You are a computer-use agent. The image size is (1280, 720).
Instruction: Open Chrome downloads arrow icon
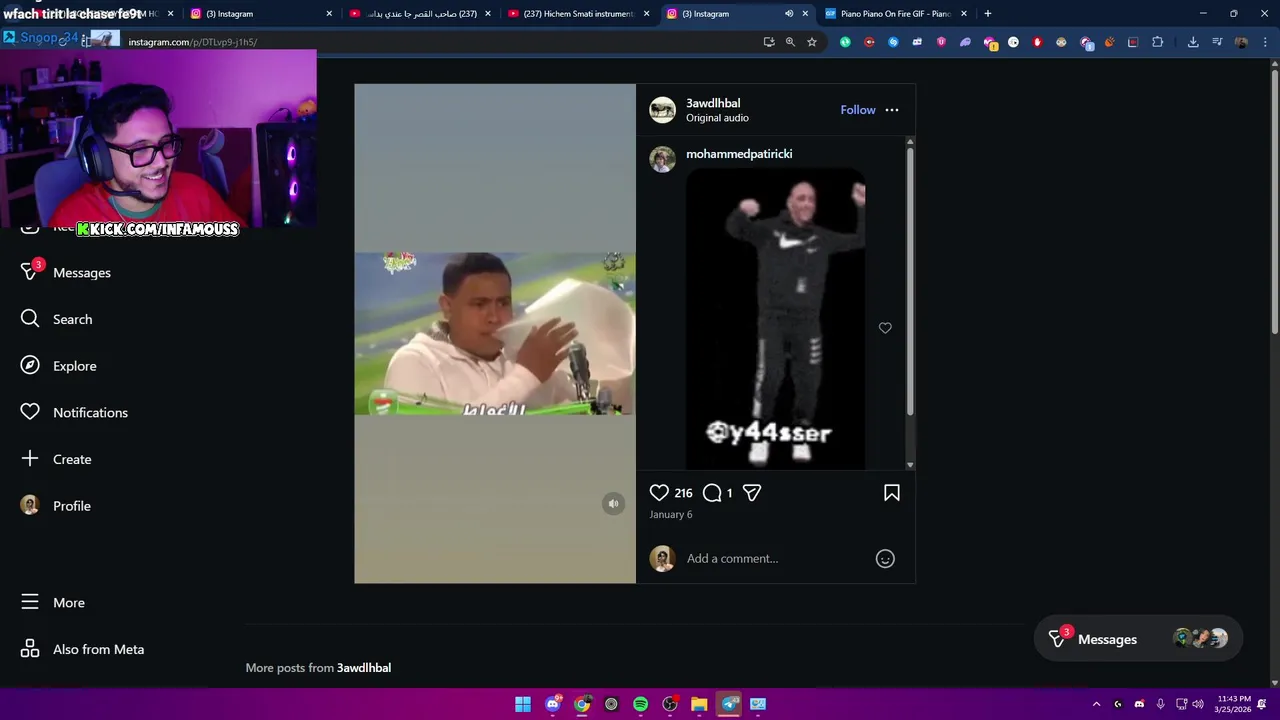coord(1193,42)
